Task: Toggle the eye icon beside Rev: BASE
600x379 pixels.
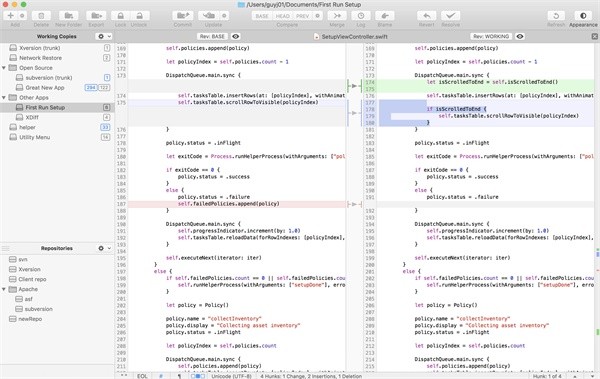Action: click(236, 36)
